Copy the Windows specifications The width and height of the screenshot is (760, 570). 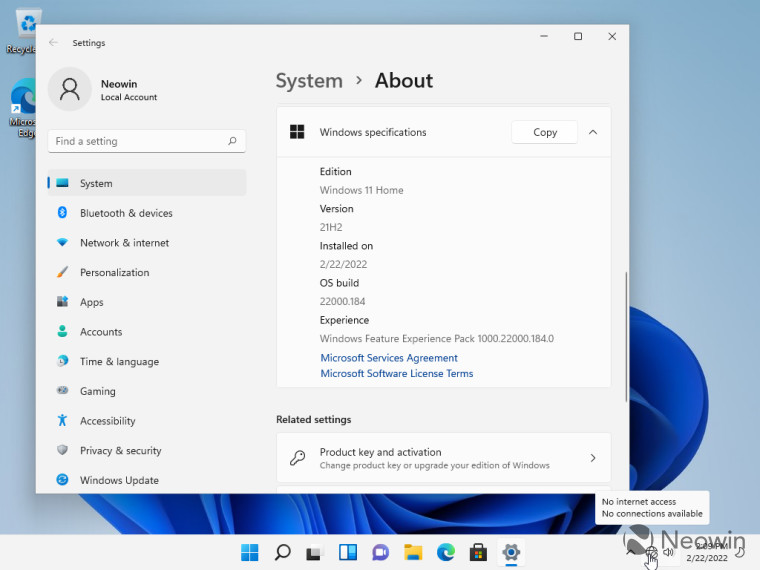[544, 132]
